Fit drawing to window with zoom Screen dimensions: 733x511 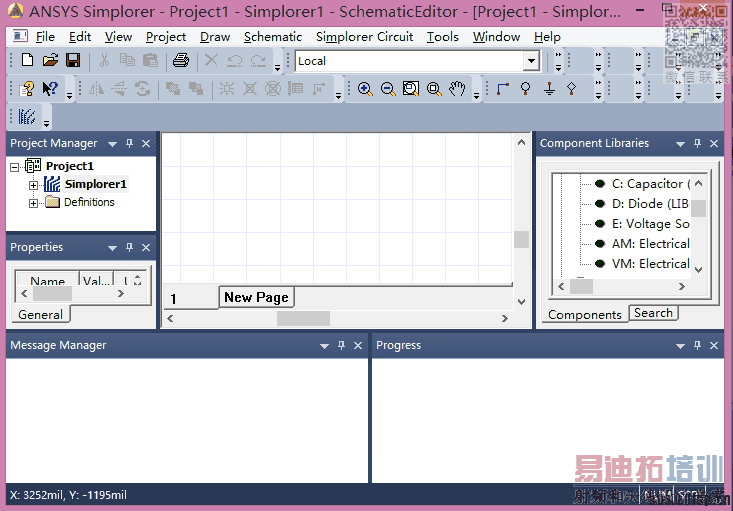(434, 88)
